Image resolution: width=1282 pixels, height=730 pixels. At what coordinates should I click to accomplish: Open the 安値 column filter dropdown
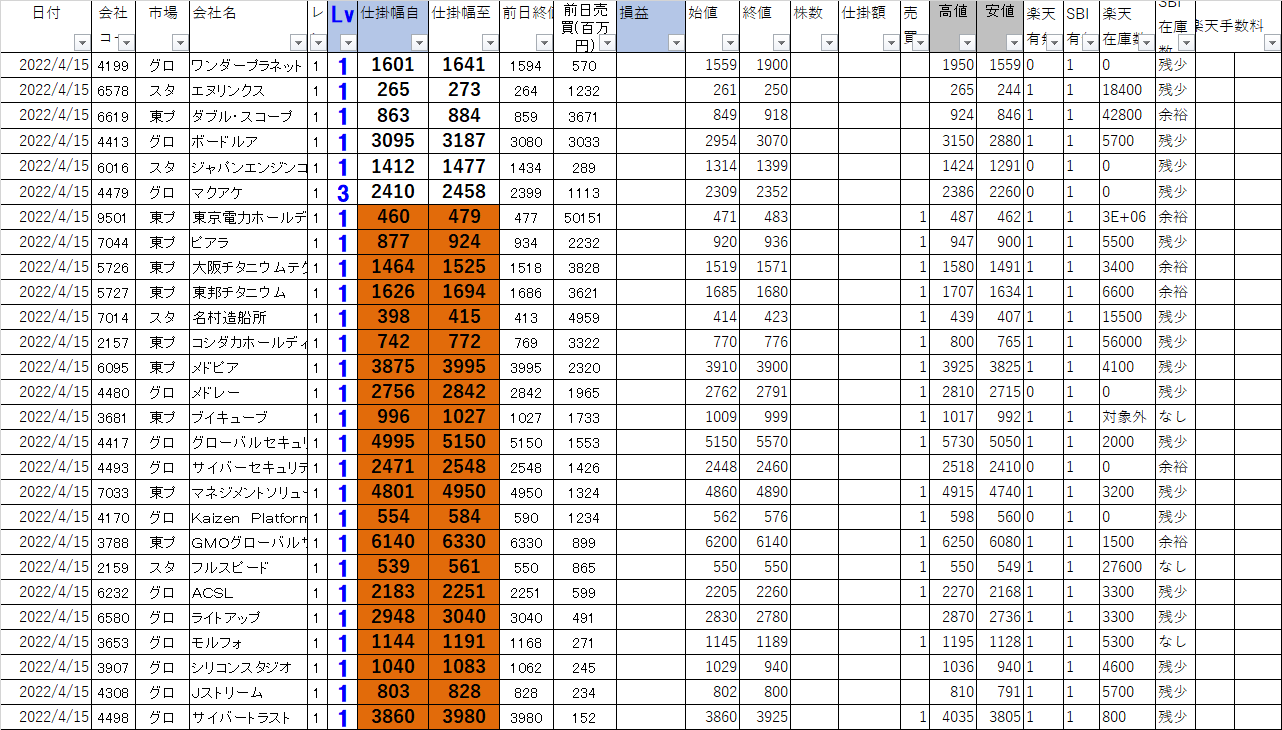[x=1014, y=43]
